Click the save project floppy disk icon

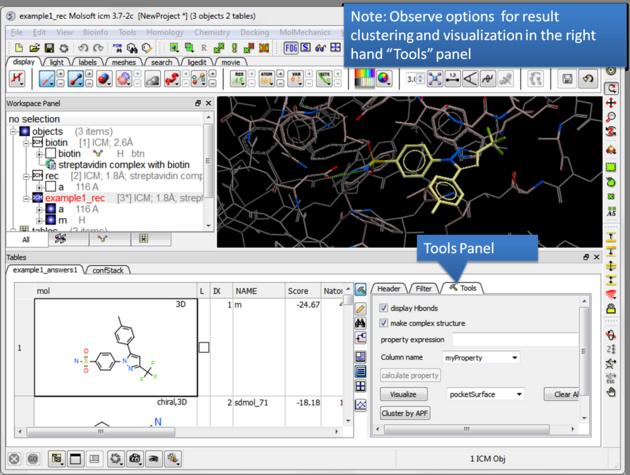coord(49,47)
